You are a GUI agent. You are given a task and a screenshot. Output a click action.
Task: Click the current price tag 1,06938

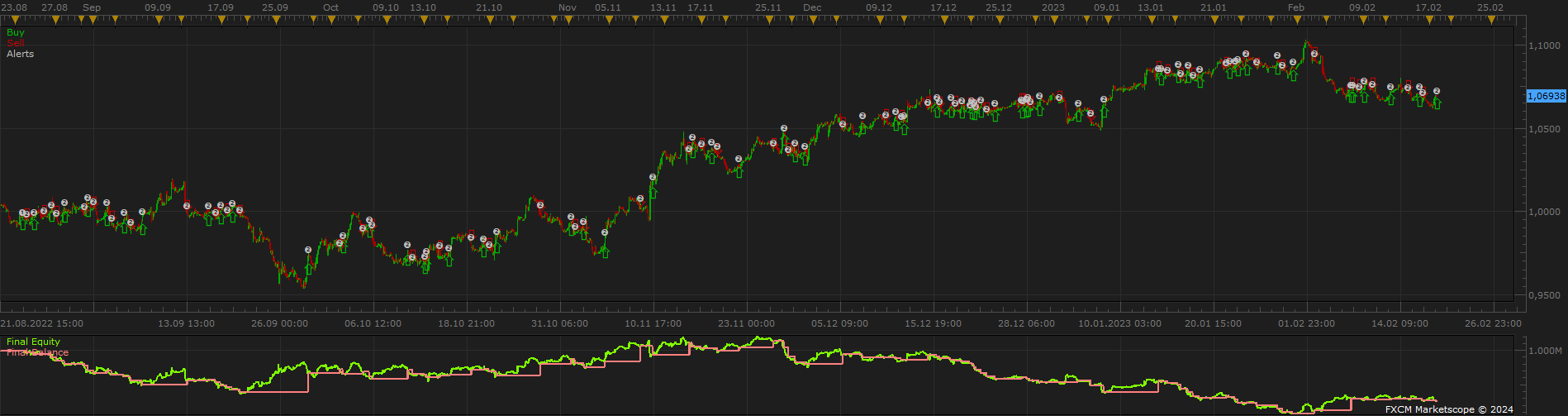(x=1546, y=96)
